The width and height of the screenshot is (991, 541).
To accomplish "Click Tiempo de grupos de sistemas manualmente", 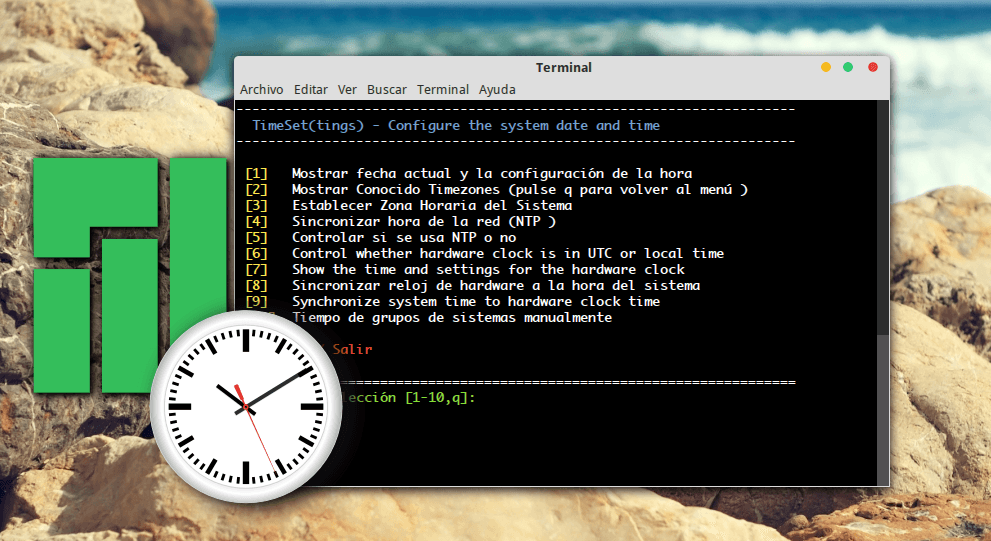I will [x=452, y=317].
